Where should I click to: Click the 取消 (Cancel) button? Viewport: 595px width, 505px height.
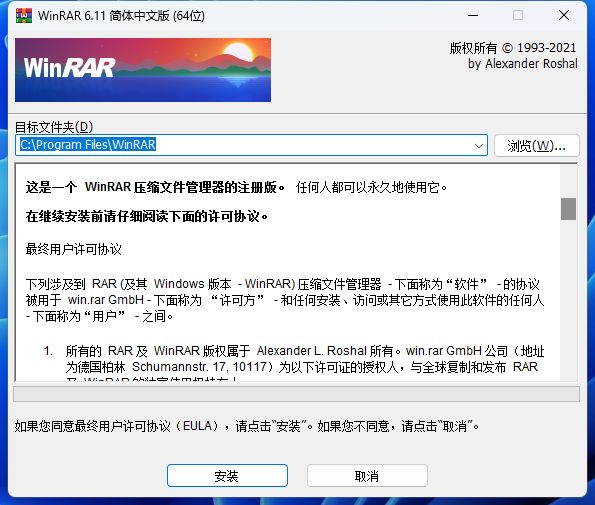click(367, 475)
